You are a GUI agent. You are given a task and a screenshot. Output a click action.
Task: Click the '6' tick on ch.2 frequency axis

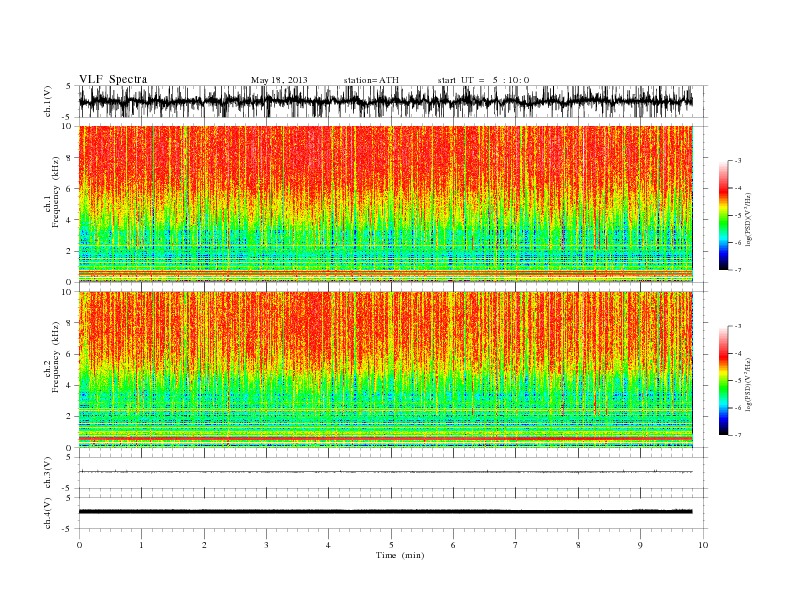(70, 354)
